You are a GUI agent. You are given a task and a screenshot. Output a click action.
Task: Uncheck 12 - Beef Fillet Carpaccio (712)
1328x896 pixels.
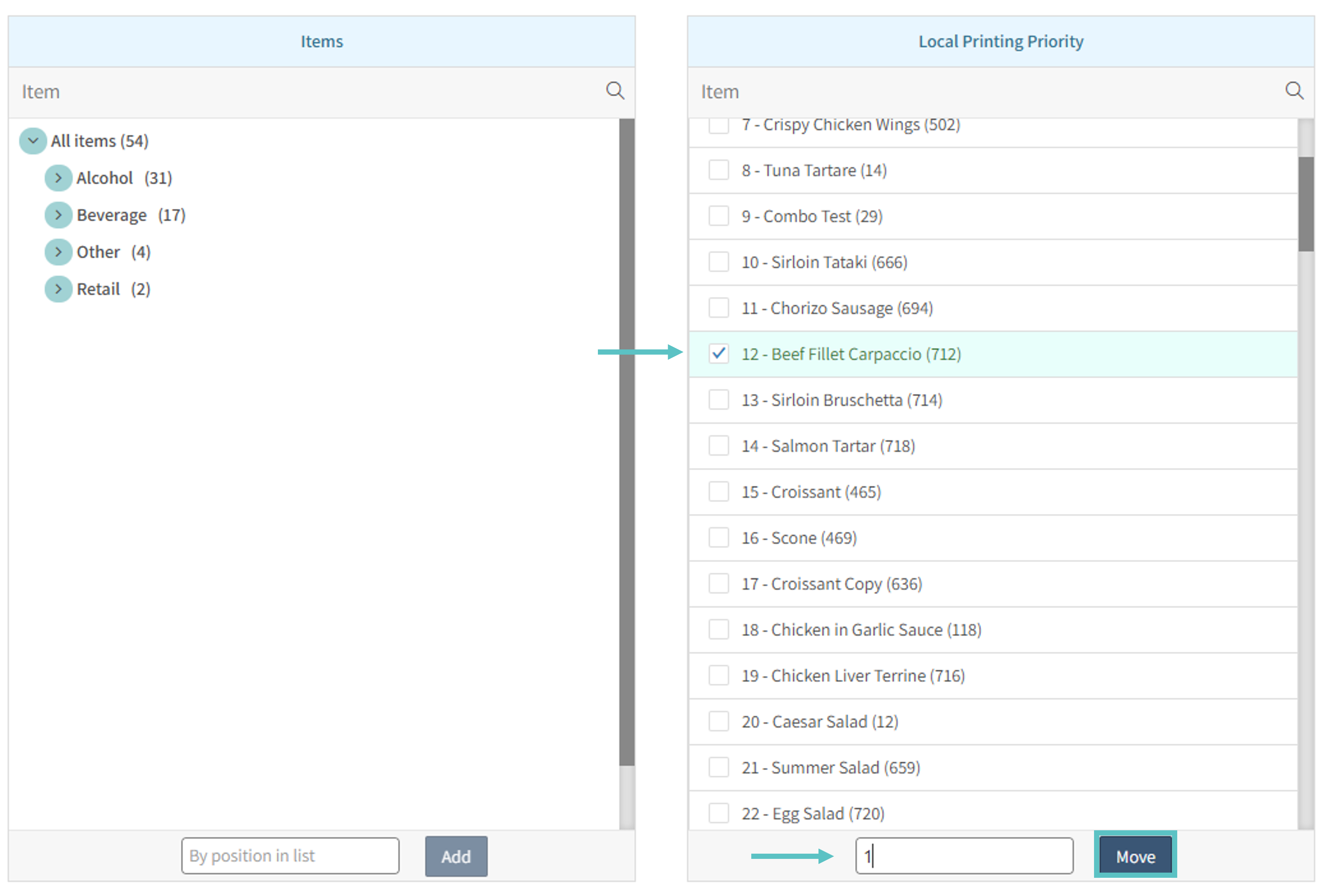[718, 354]
